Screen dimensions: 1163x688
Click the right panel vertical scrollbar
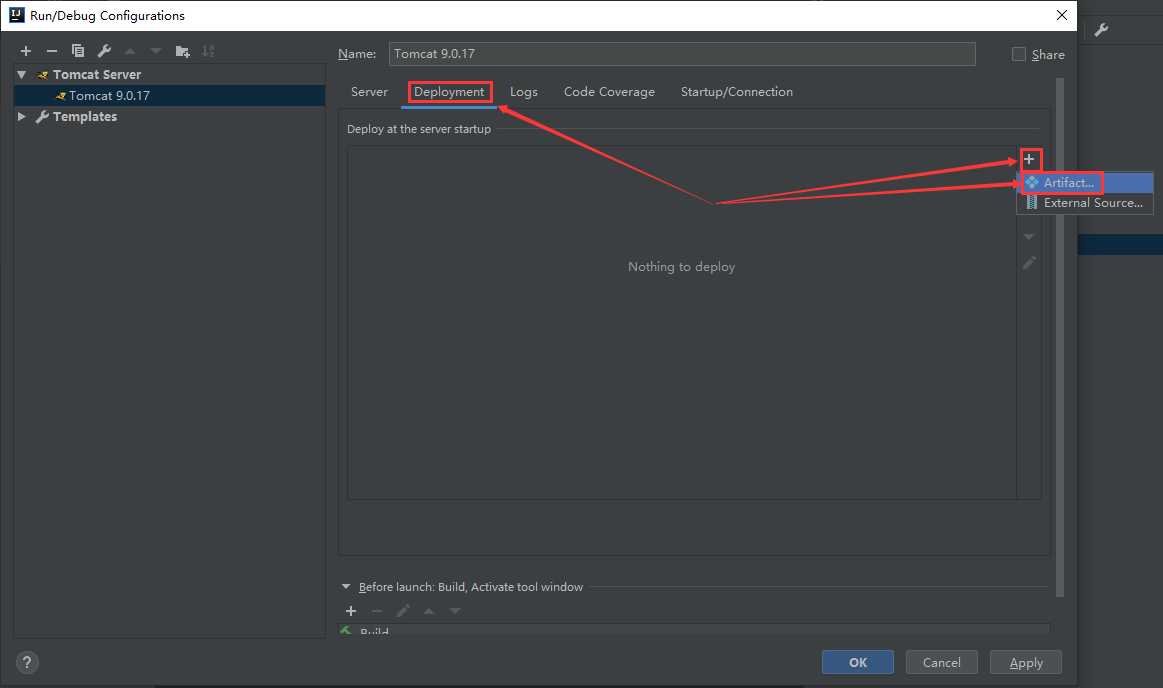pos(1060,337)
